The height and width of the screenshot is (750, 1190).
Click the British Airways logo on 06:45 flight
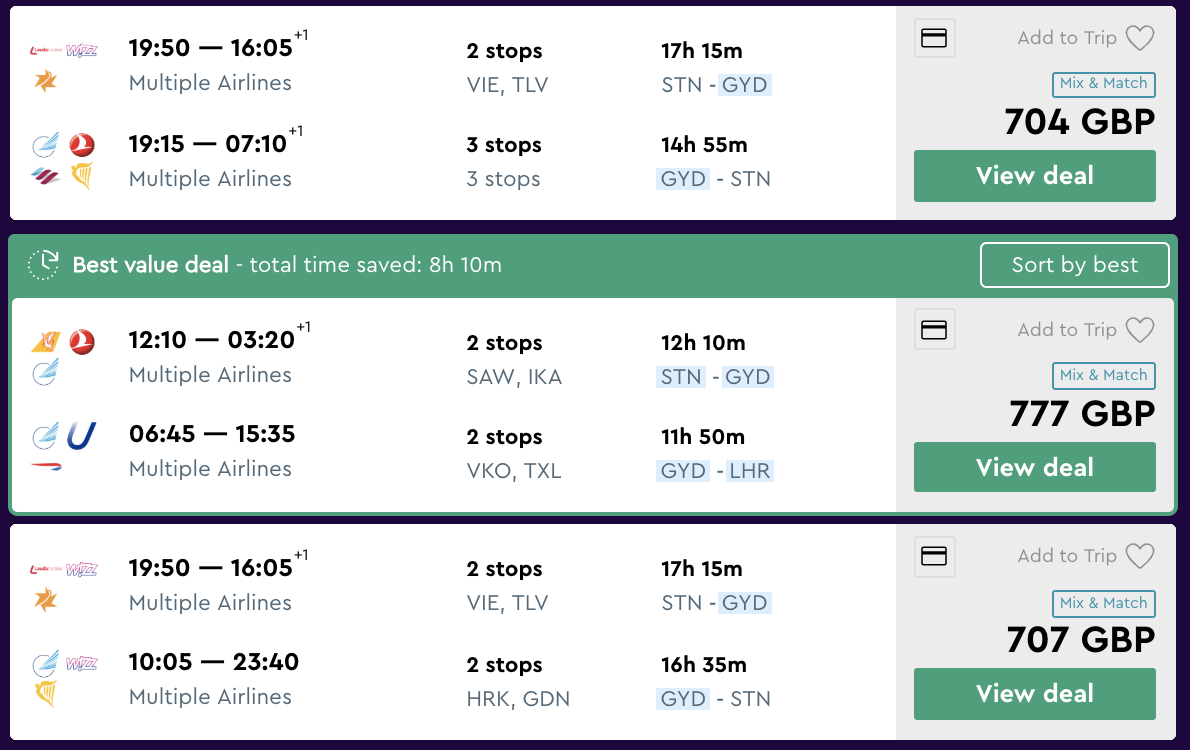[46, 467]
